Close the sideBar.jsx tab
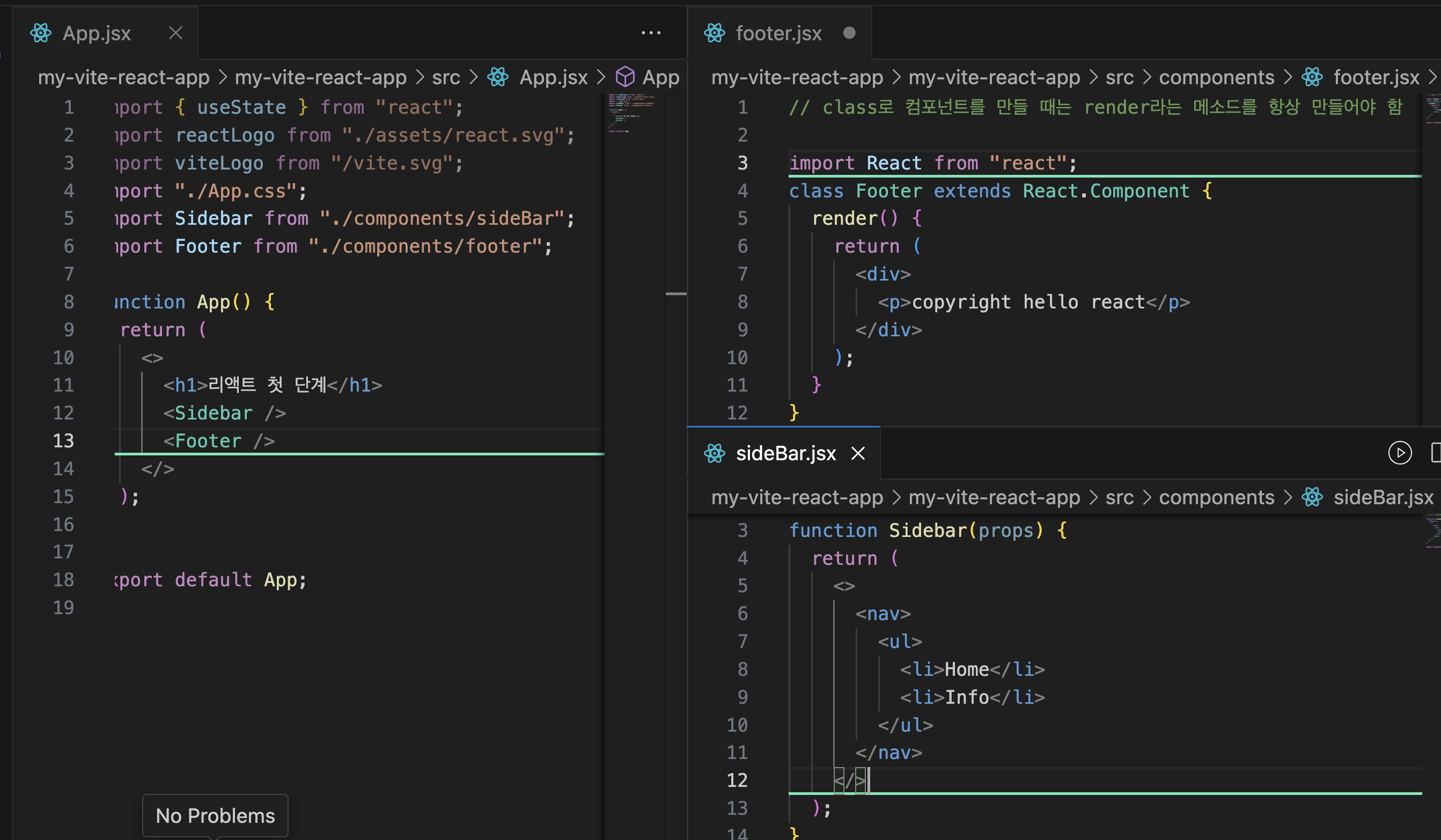Image resolution: width=1441 pixels, height=840 pixels. pos(858,453)
